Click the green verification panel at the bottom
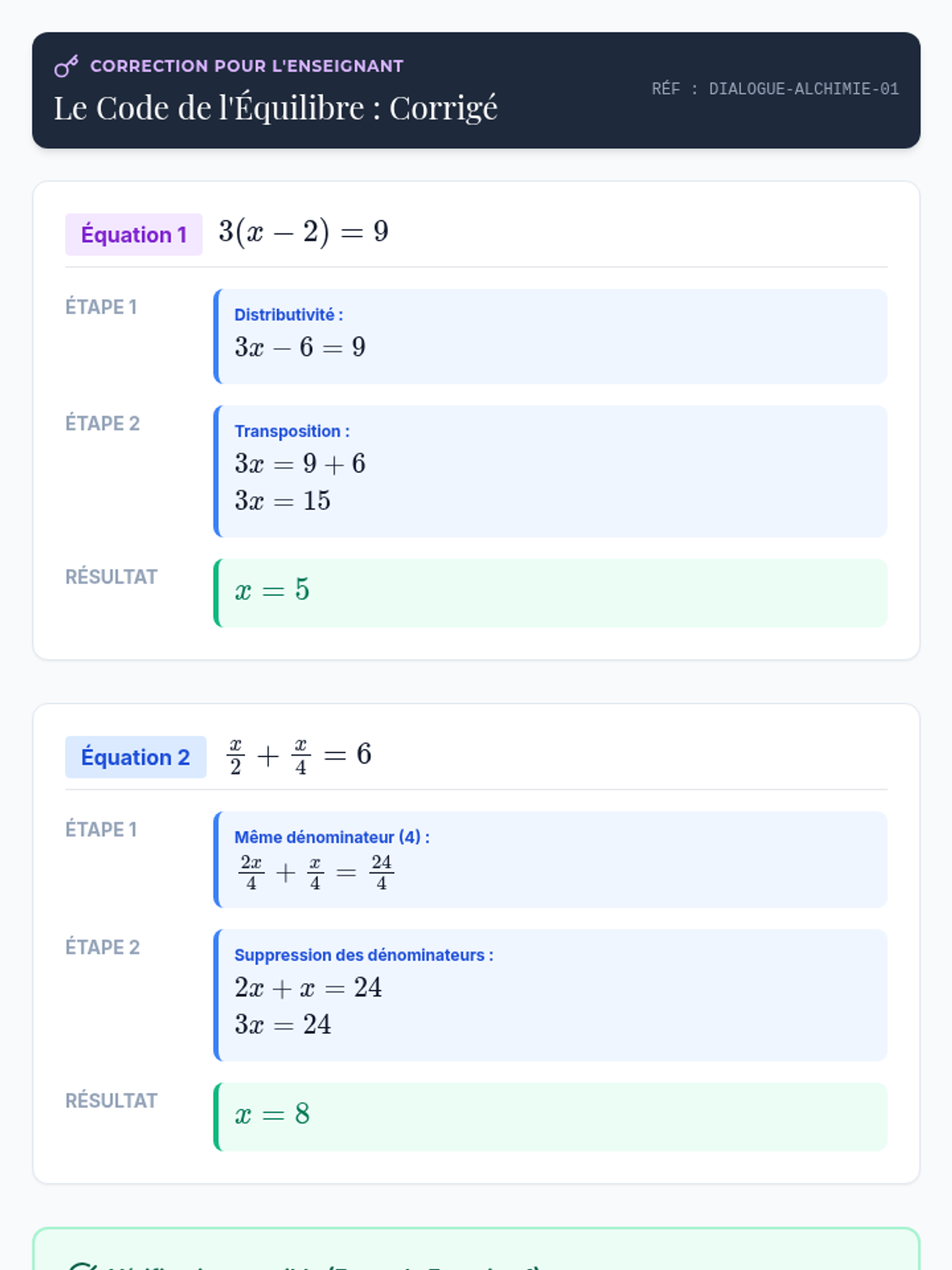 tap(476, 1249)
